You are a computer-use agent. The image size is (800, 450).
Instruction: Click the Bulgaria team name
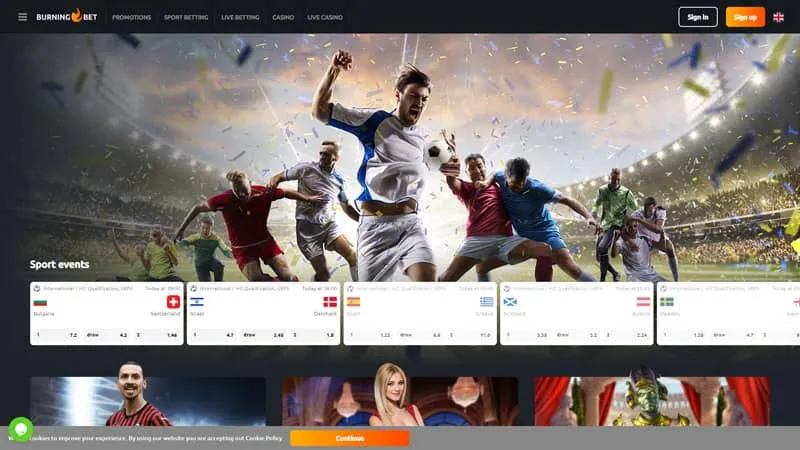[x=44, y=314]
